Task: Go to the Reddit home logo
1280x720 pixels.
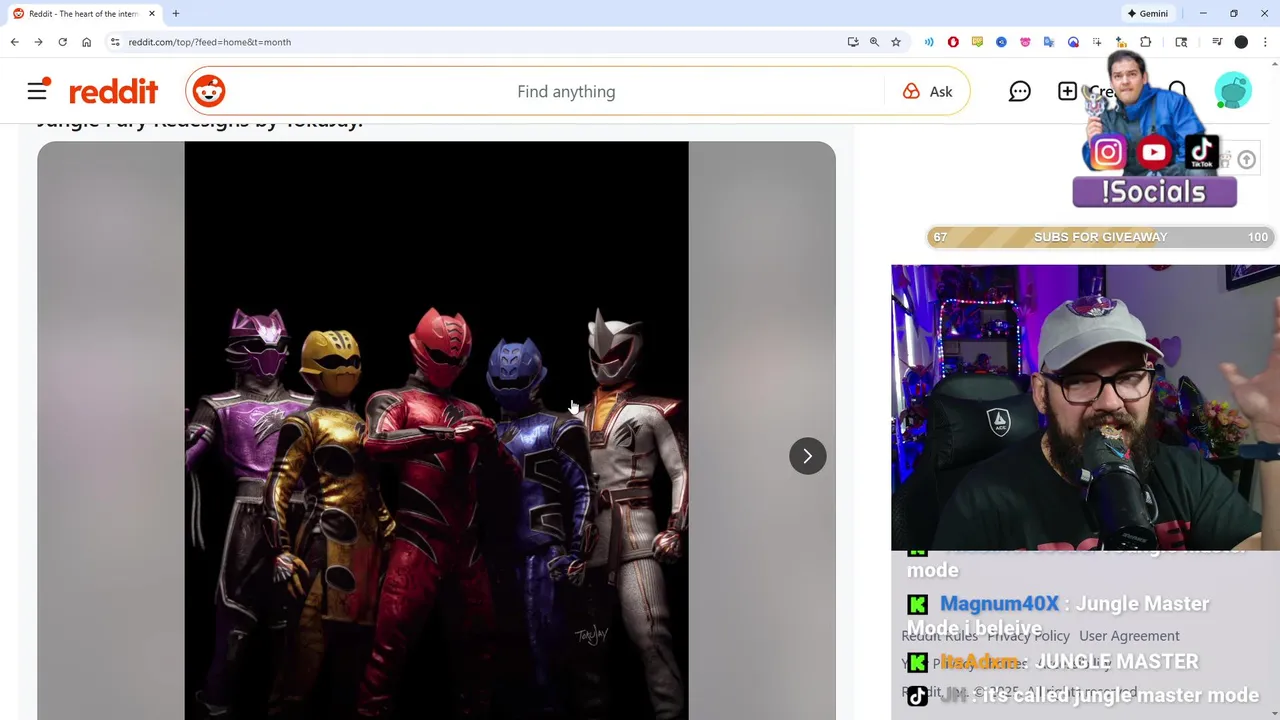Action: (x=113, y=91)
